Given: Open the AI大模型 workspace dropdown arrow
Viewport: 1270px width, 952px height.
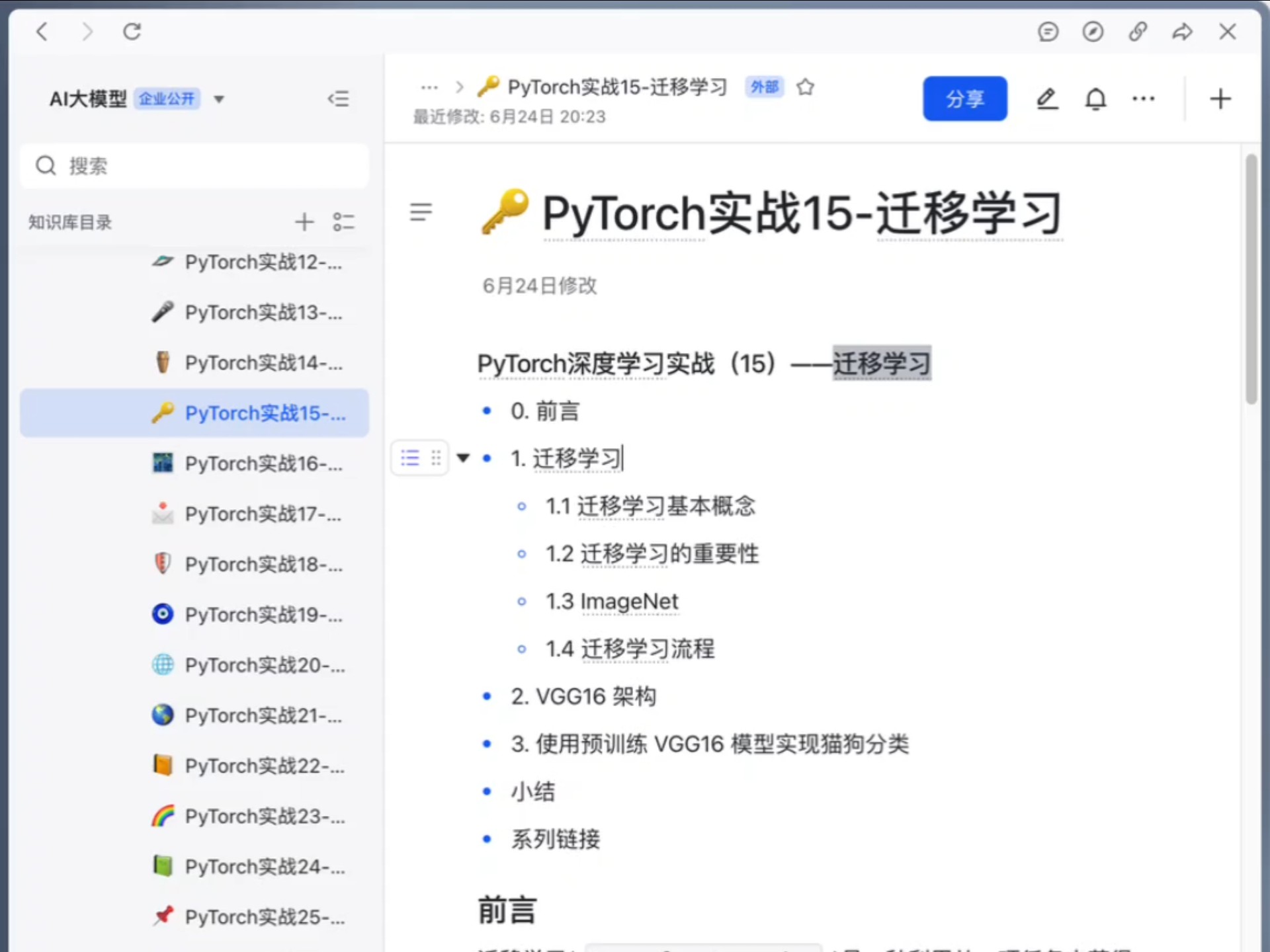Looking at the screenshot, I should pyautogui.click(x=219, y=100).
